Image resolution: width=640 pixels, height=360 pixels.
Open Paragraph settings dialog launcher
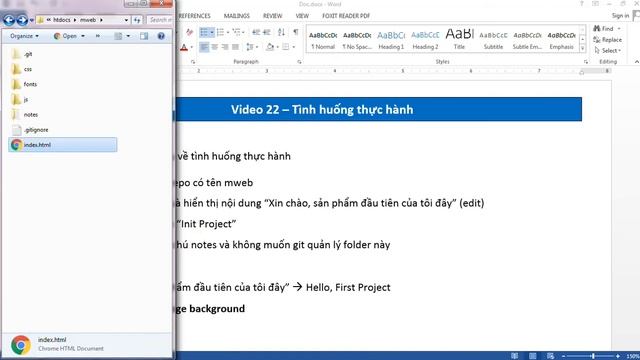(x=300, y=62)
